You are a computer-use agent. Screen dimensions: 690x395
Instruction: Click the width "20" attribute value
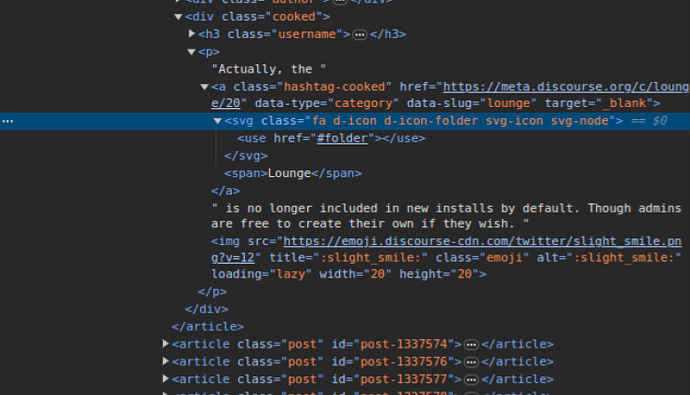pos(378,274)
